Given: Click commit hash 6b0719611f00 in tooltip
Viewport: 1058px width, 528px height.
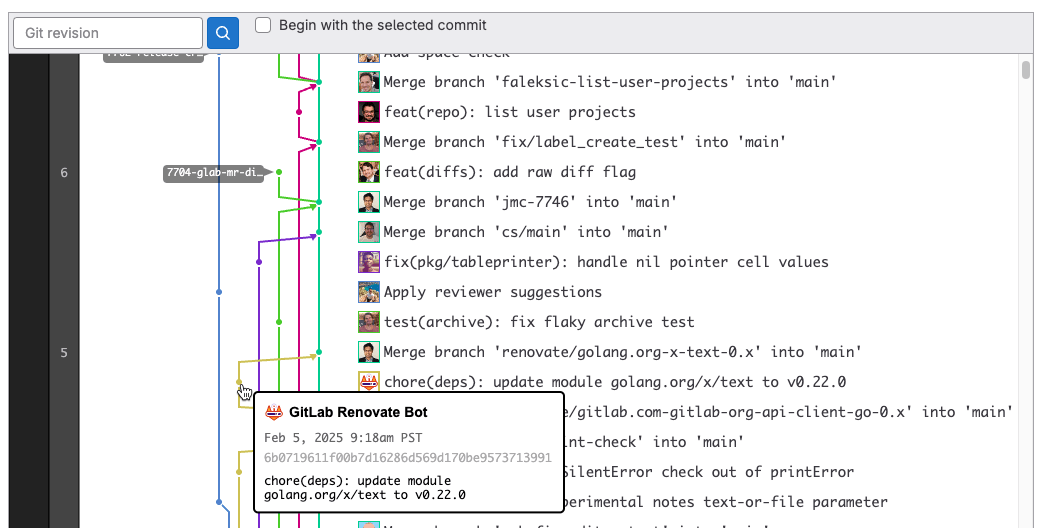Looking at the screenshot, I should [408, 457].
